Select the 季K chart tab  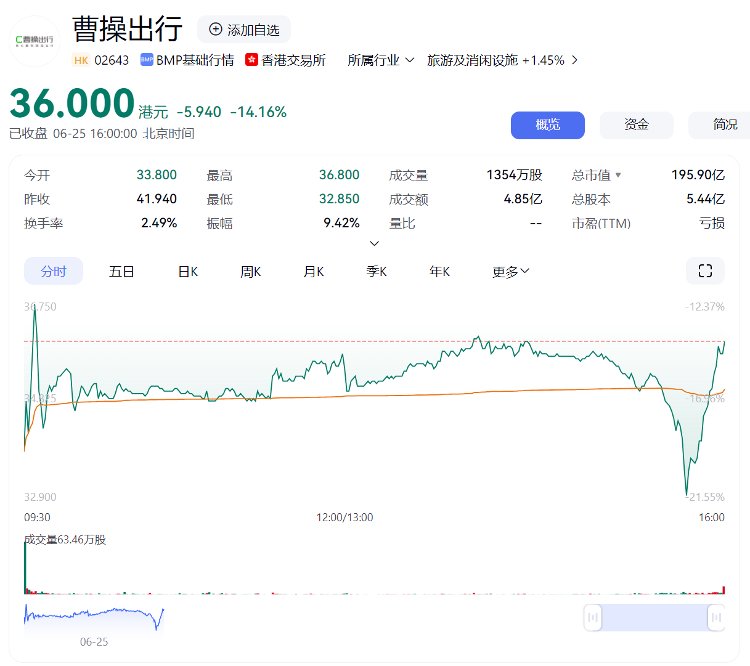click(376, 272)
